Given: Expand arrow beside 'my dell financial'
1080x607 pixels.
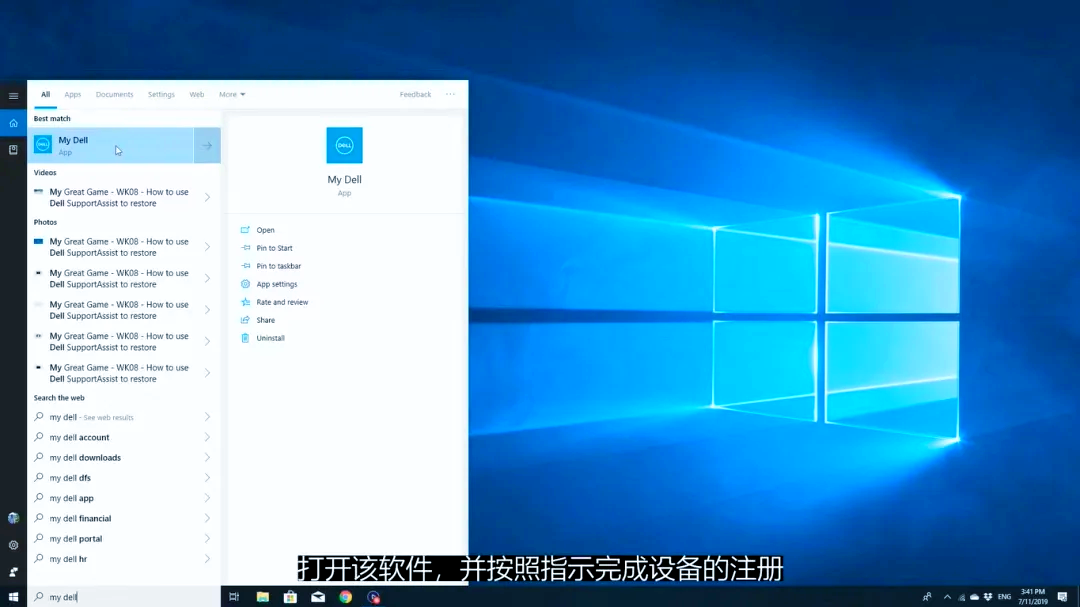Looking at the screenshot, I should (207, 518).
